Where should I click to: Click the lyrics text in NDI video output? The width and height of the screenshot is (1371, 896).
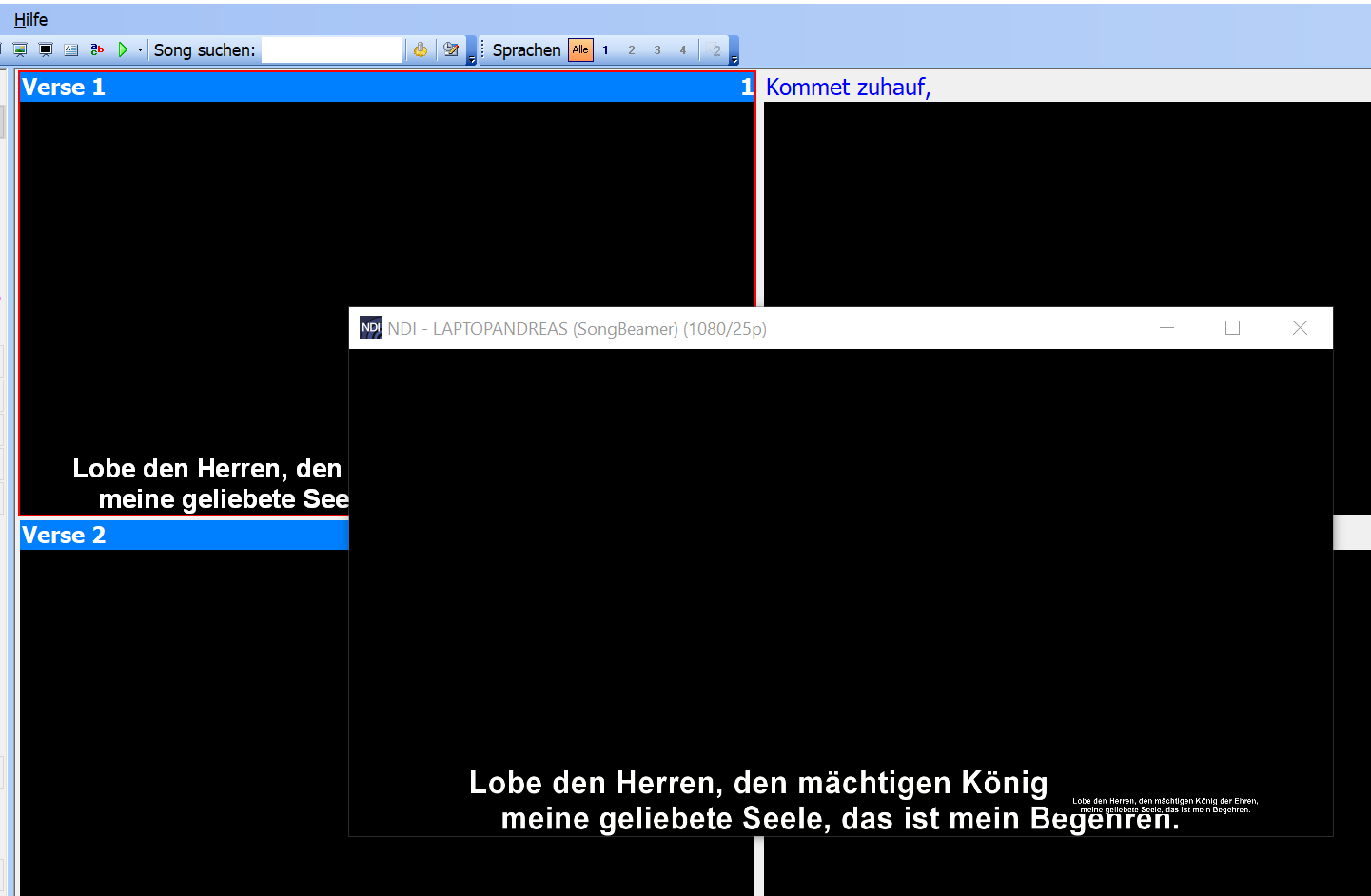tap(824, 801)
